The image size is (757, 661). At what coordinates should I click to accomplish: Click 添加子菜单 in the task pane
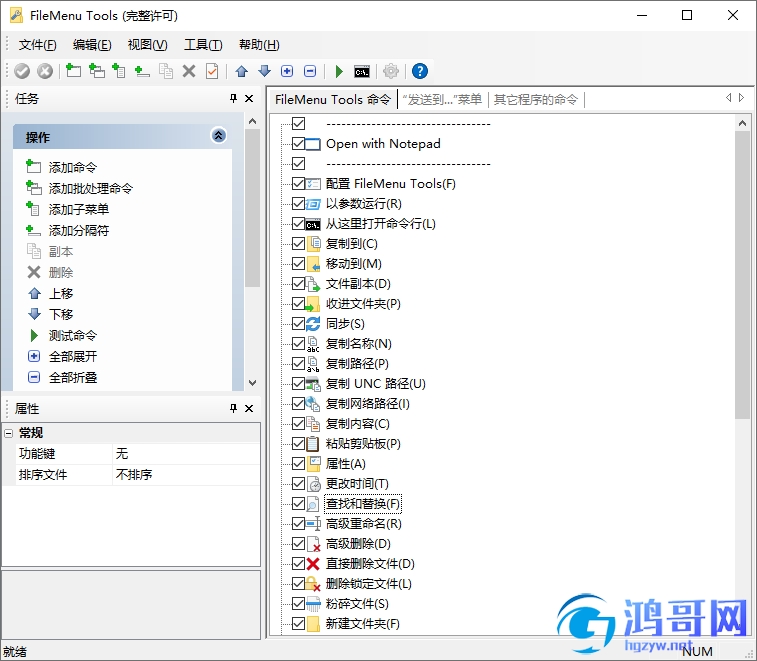pos(79,209)
